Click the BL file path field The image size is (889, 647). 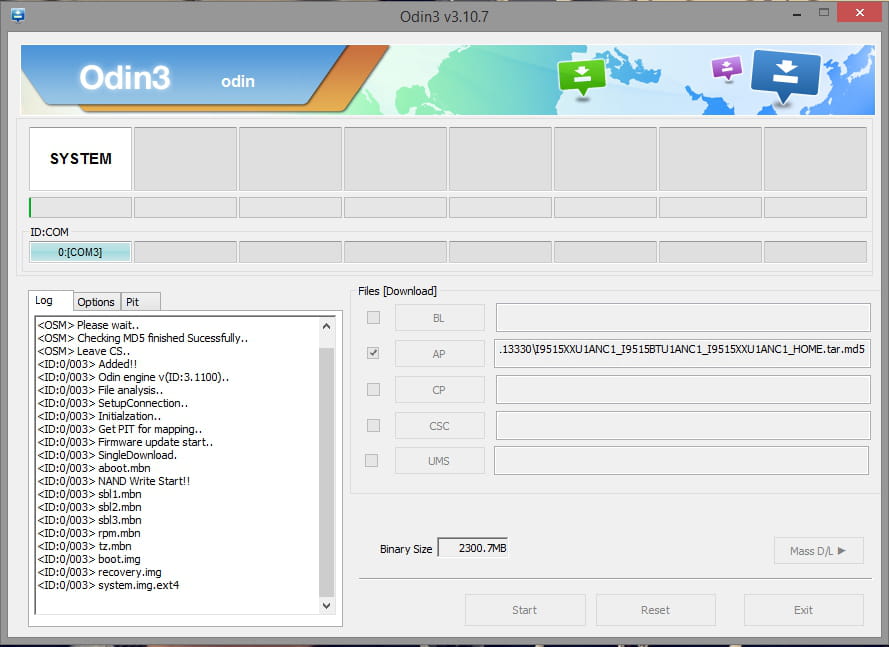coord(683,318)
